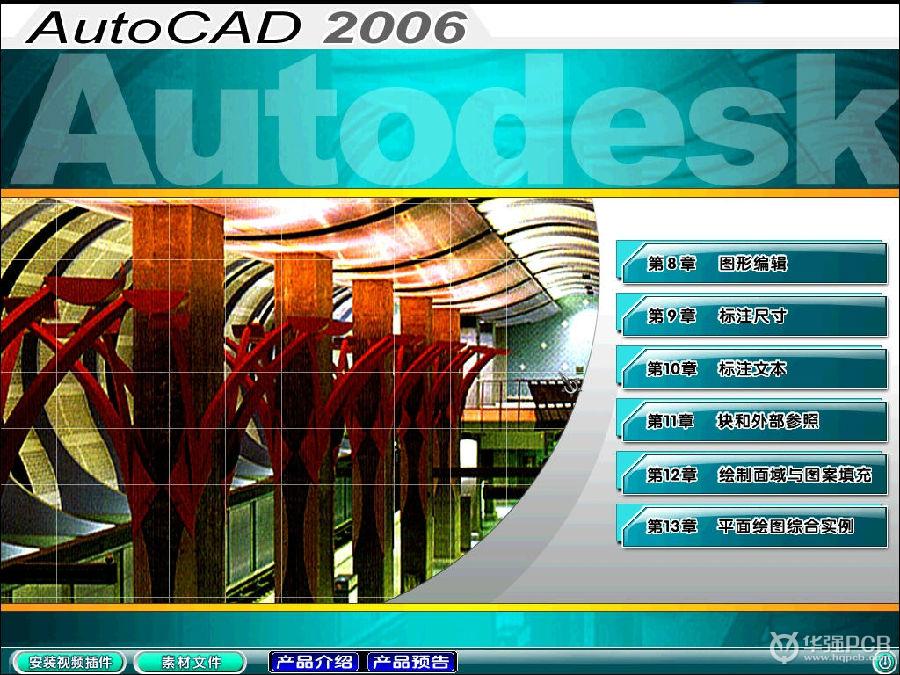Screen dimensions: 900x675
Task: Switch to the 产品预告 tab
Action: coord(411,662)
